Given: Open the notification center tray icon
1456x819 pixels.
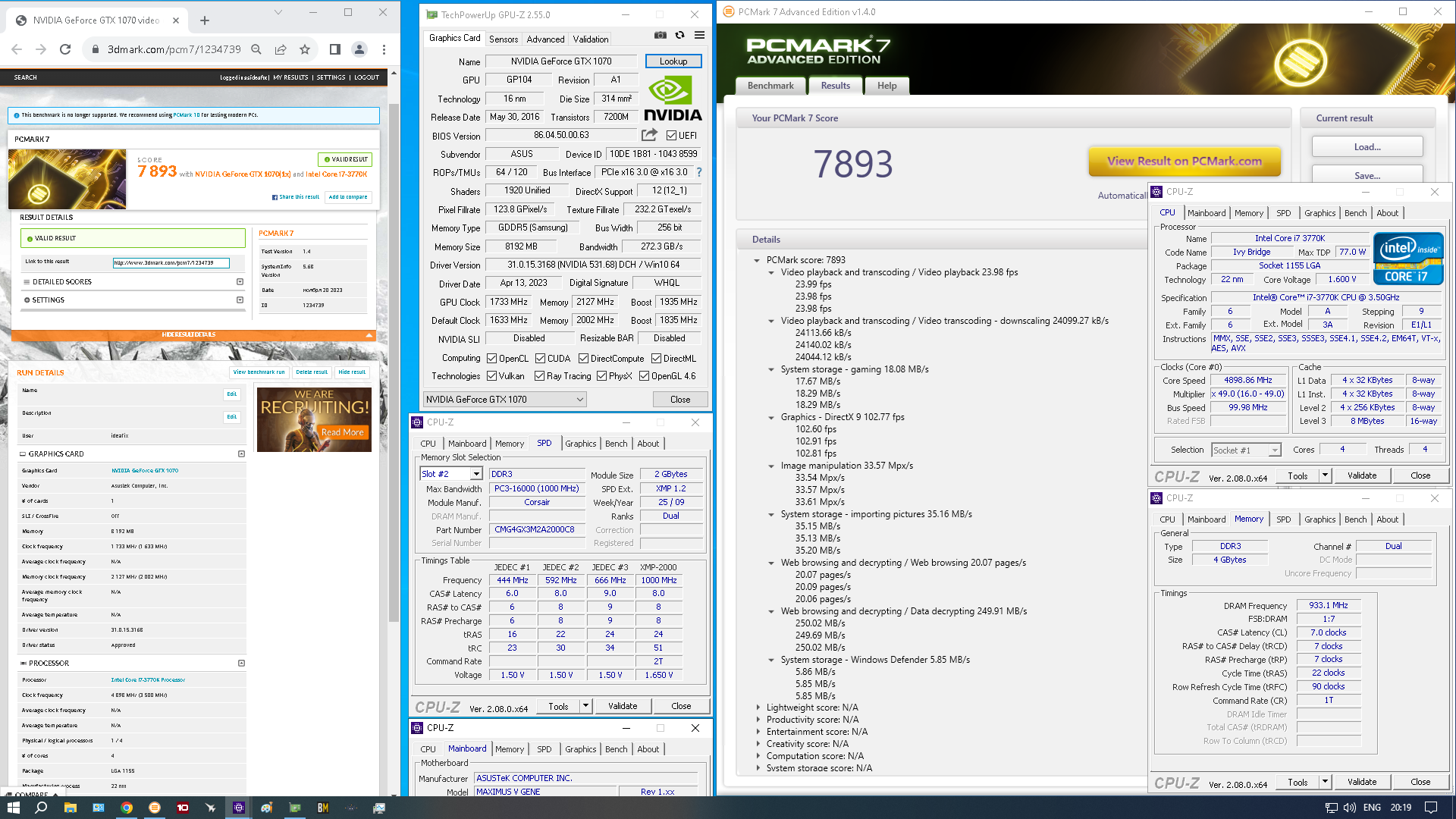Looking at the screenshot, I should click(1430, 808).
